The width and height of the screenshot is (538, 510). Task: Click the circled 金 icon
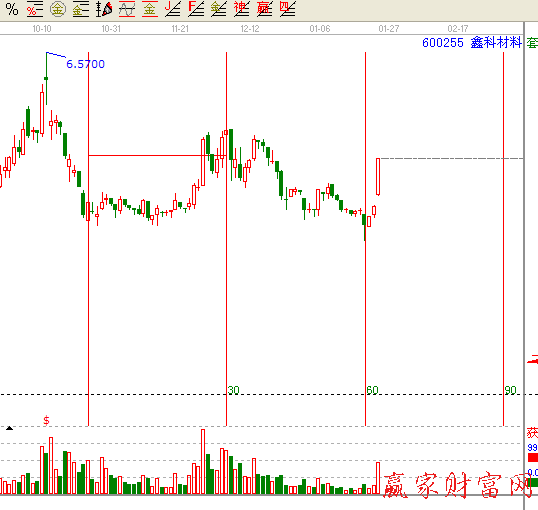coord(58,9)
